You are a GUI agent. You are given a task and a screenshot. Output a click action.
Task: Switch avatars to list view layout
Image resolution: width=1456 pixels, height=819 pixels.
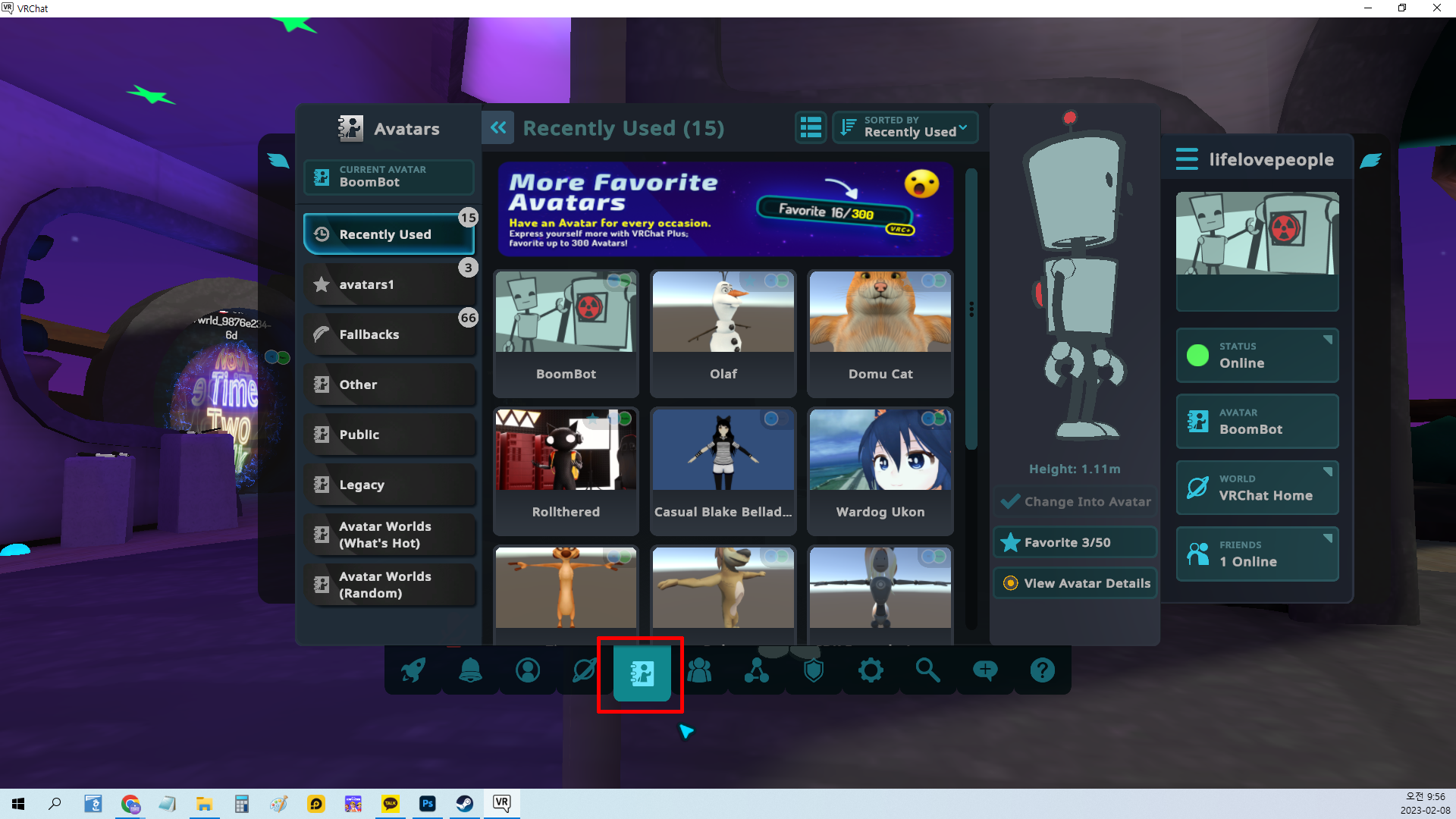pos(811,127)
